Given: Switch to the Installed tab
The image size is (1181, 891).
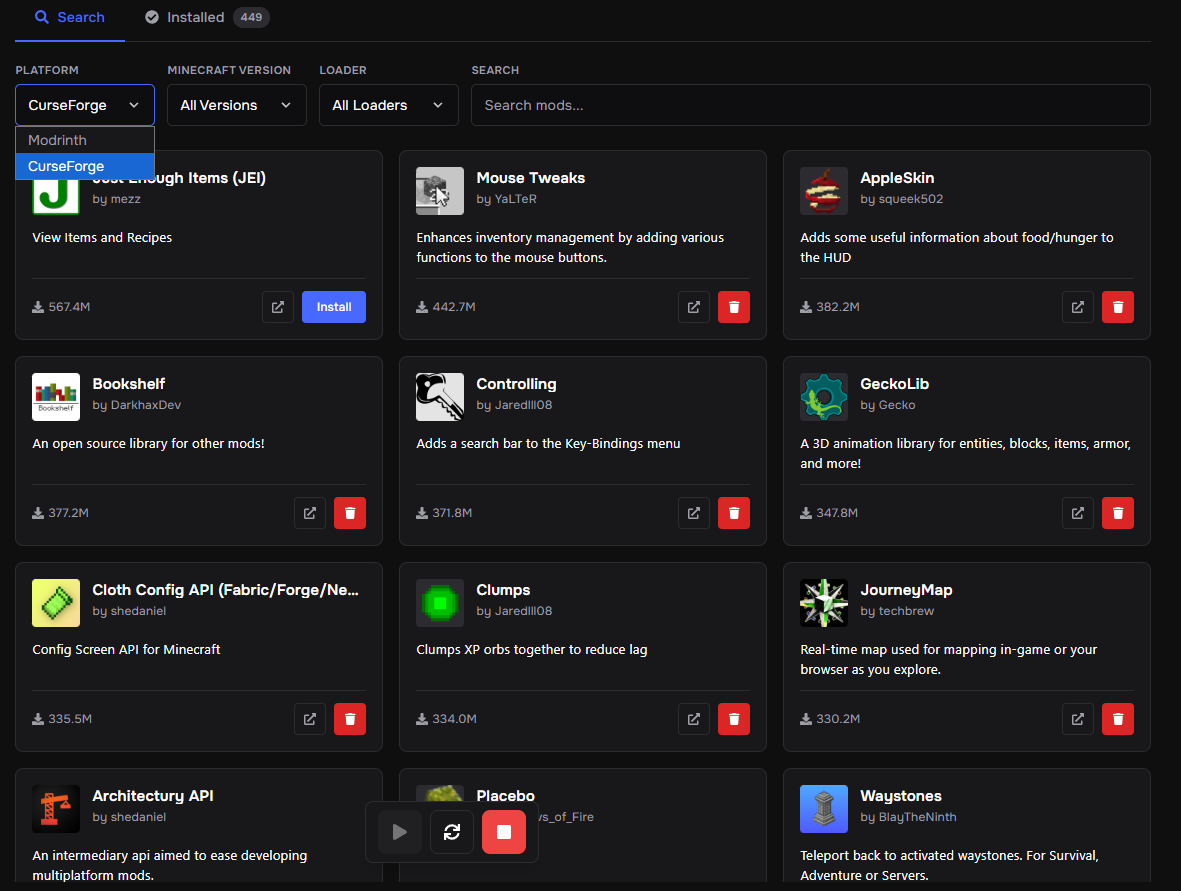Looking at the screenshot, I should (x=206, y=17).
